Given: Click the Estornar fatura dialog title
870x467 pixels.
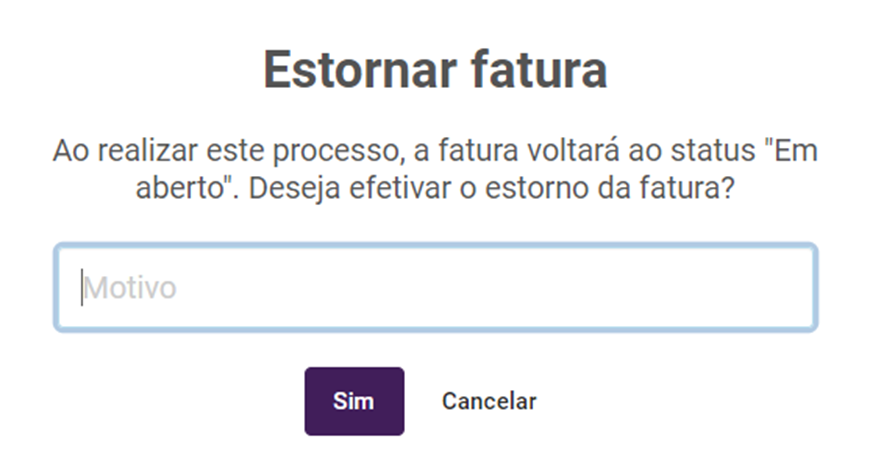Looking at the screenshot, I should tap(435, 72).
